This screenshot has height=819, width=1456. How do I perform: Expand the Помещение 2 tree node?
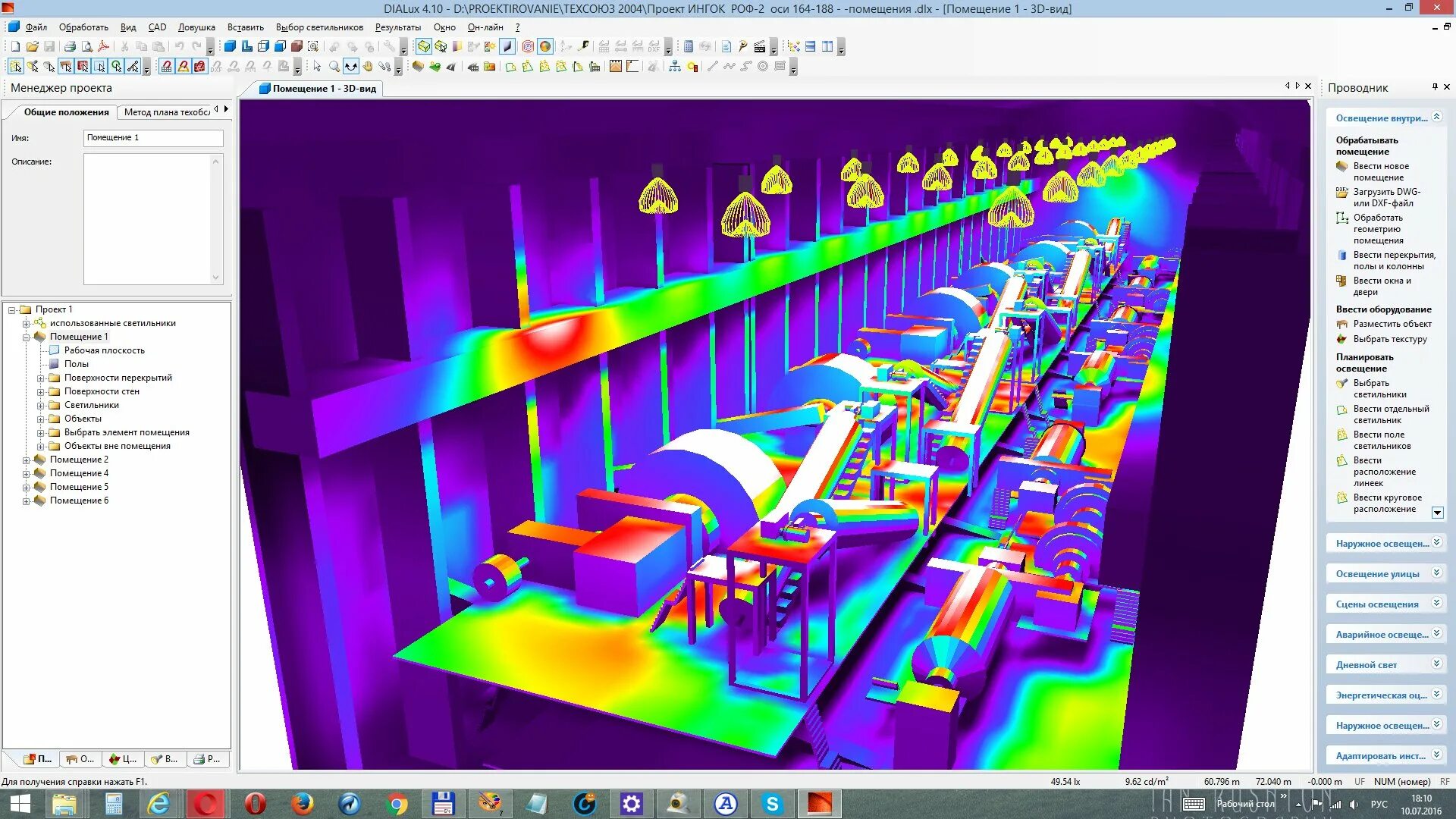(x=26, y=460)
